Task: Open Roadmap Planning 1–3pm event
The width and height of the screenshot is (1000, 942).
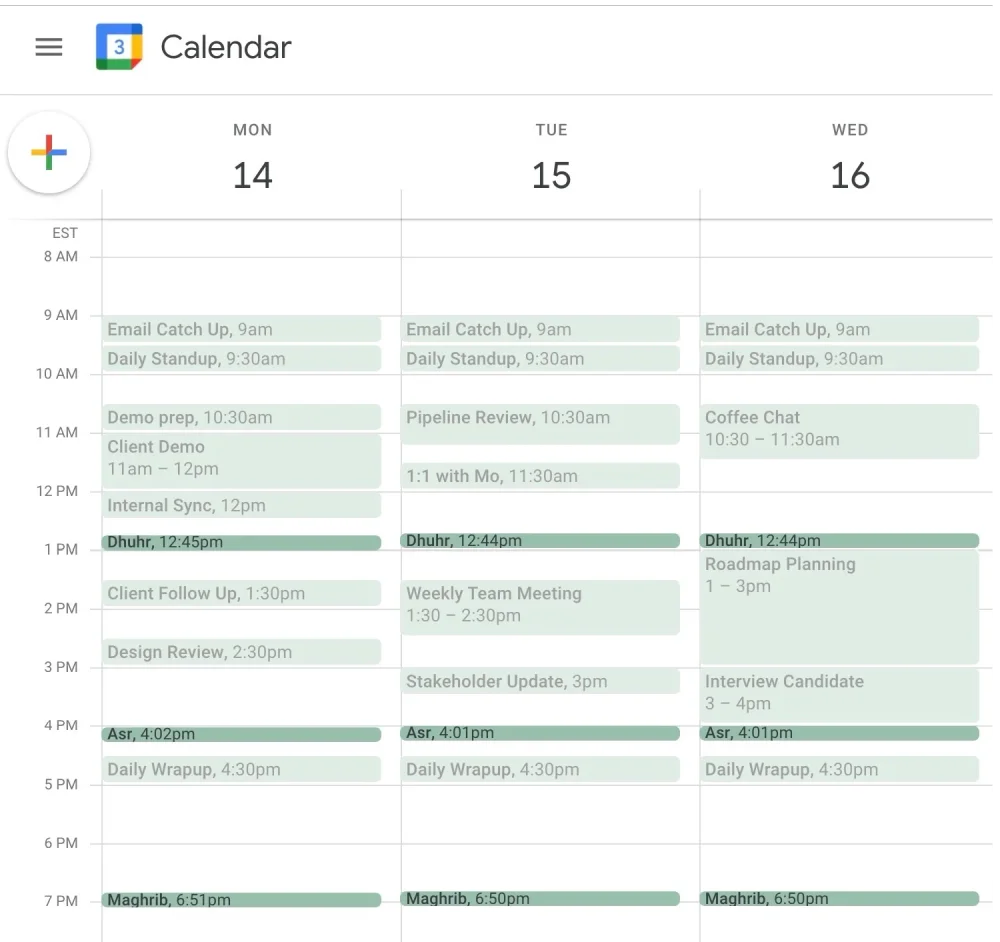Action: (x=839, y=607)
